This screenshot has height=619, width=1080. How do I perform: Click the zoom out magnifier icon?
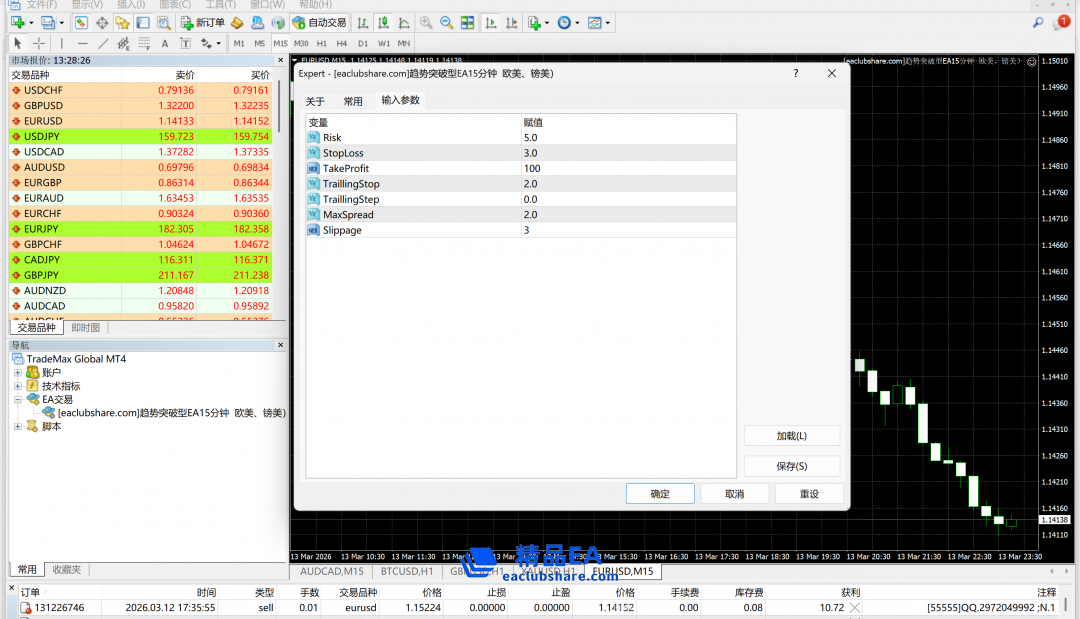(446, 22)
